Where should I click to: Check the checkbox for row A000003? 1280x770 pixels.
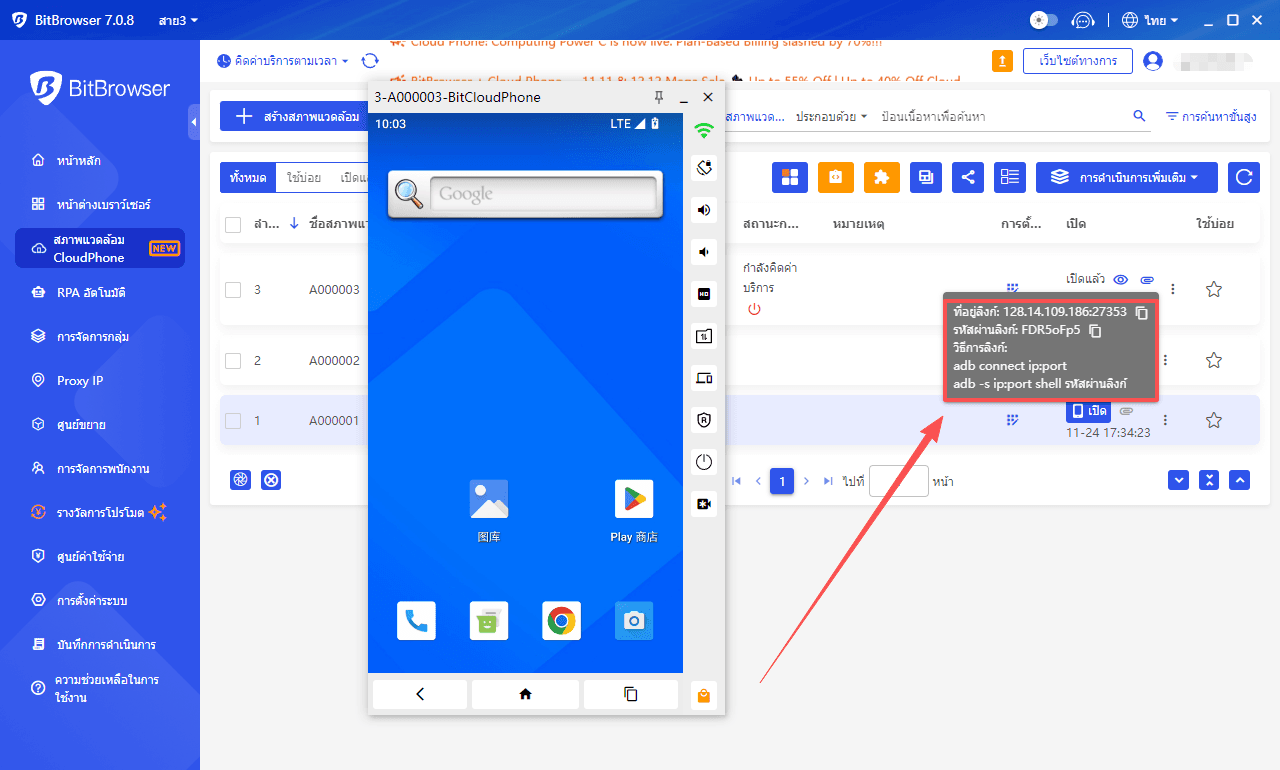coord(233,290)
